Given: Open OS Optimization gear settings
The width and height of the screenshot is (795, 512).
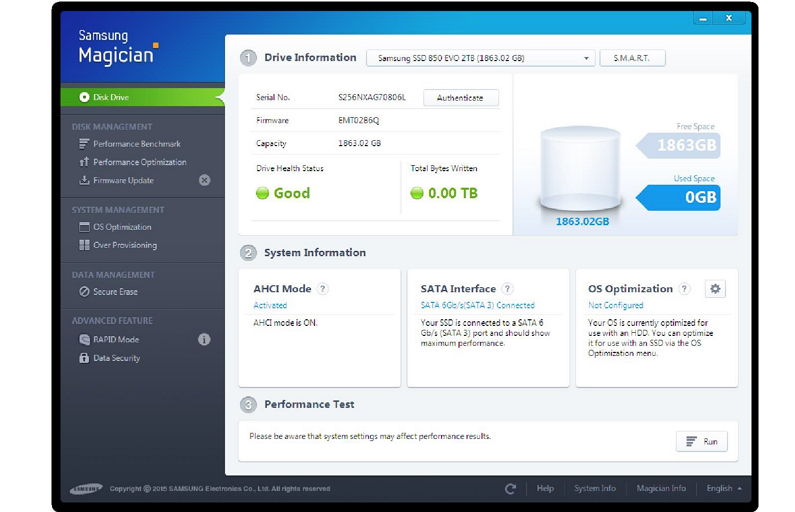Looking at the screenshot, I should tap(715, 289).
